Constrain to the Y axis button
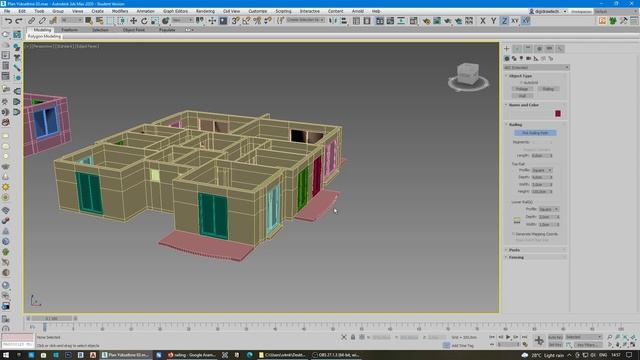This screenshot has width=640, height=360. tap(493, 21)
